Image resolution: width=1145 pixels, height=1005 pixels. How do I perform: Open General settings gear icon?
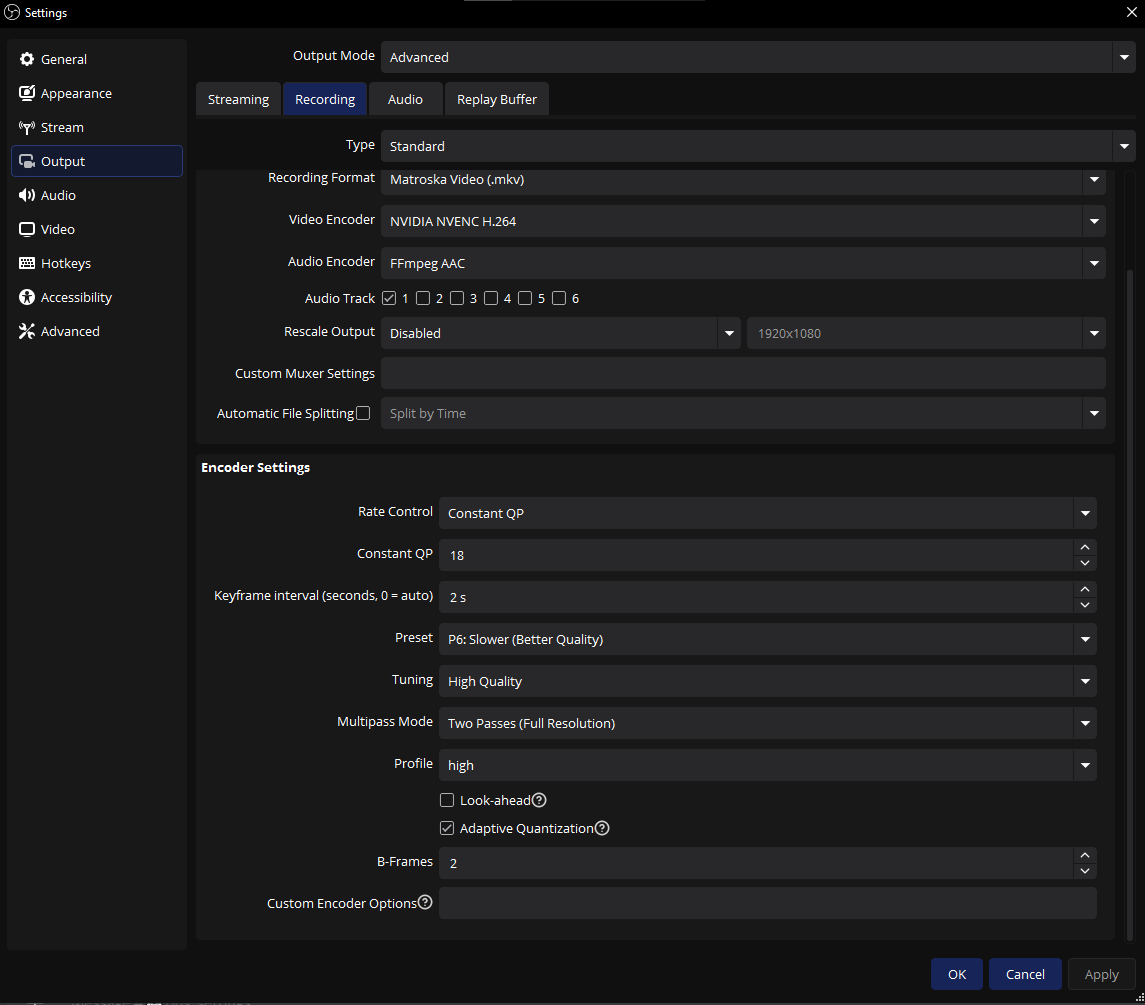coord(27,59)
